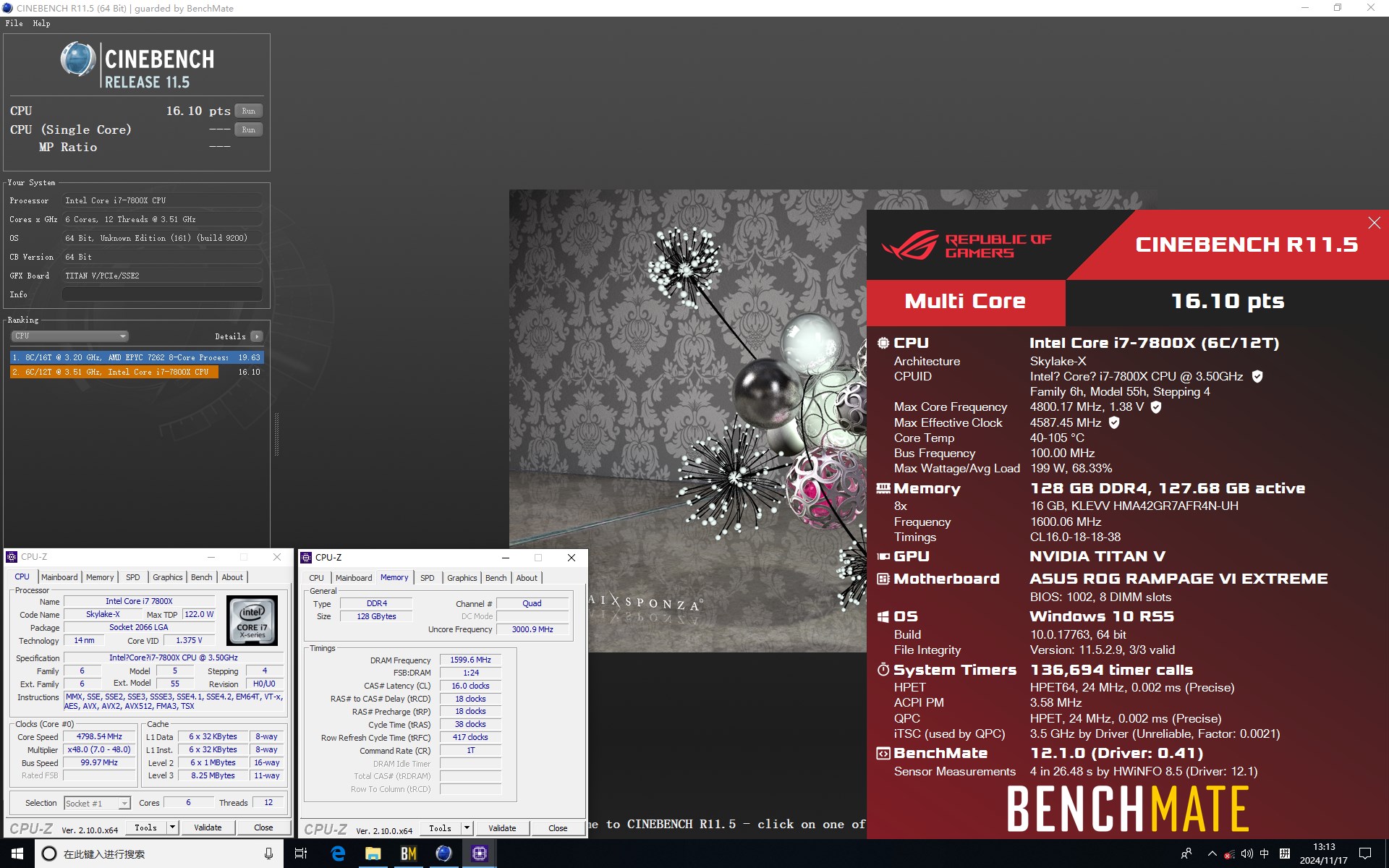Viewport: 1389px width, 868px height.
Task: Click the CPU chip icon in BenchMate
Action: pos(883,343)
